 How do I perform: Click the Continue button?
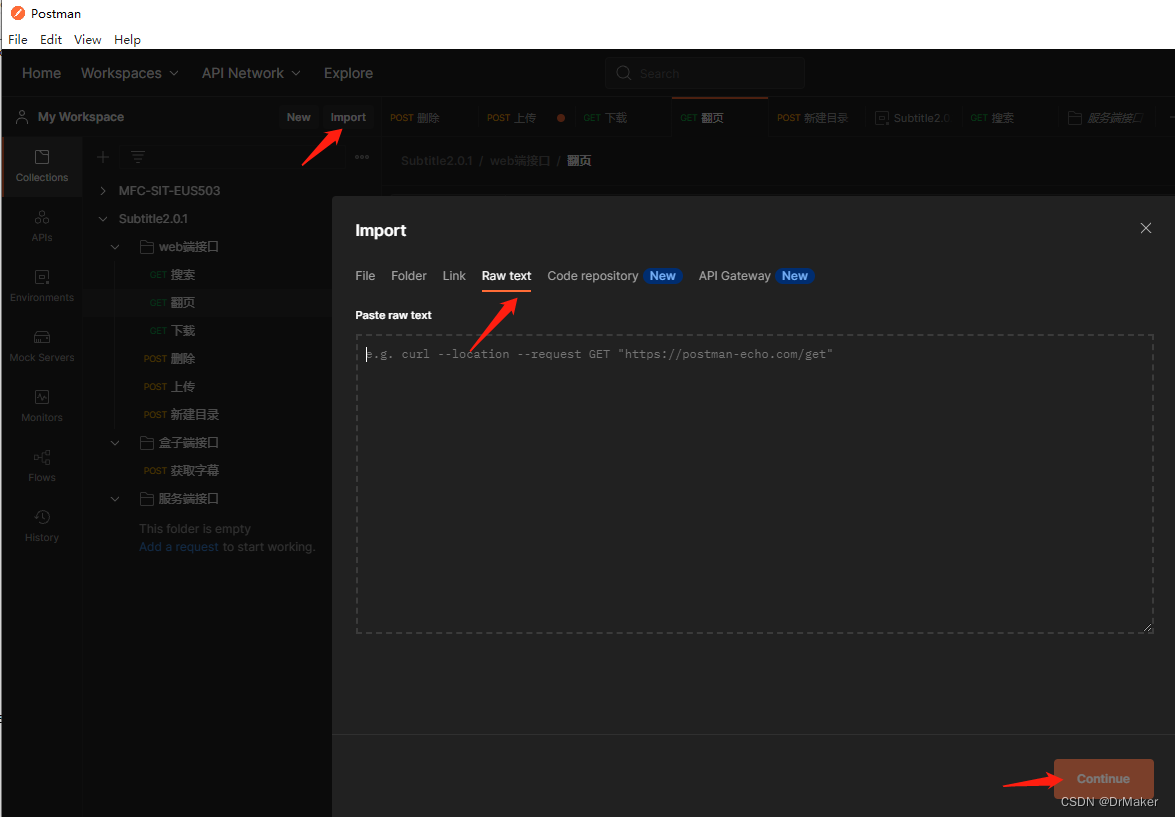(x=1103, y=779)
